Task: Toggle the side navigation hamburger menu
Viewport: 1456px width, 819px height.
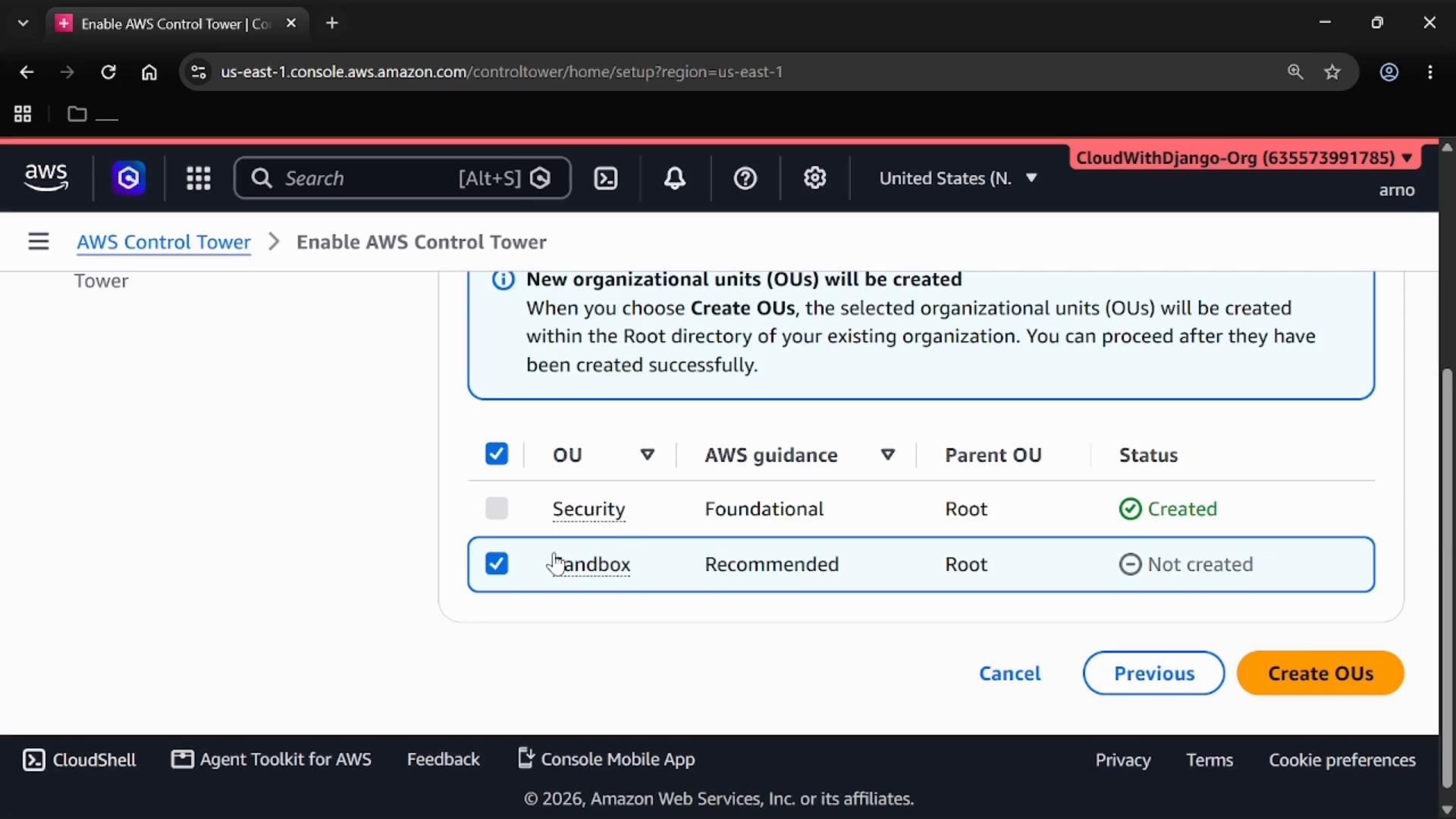Action: click(x=39, y=241)
